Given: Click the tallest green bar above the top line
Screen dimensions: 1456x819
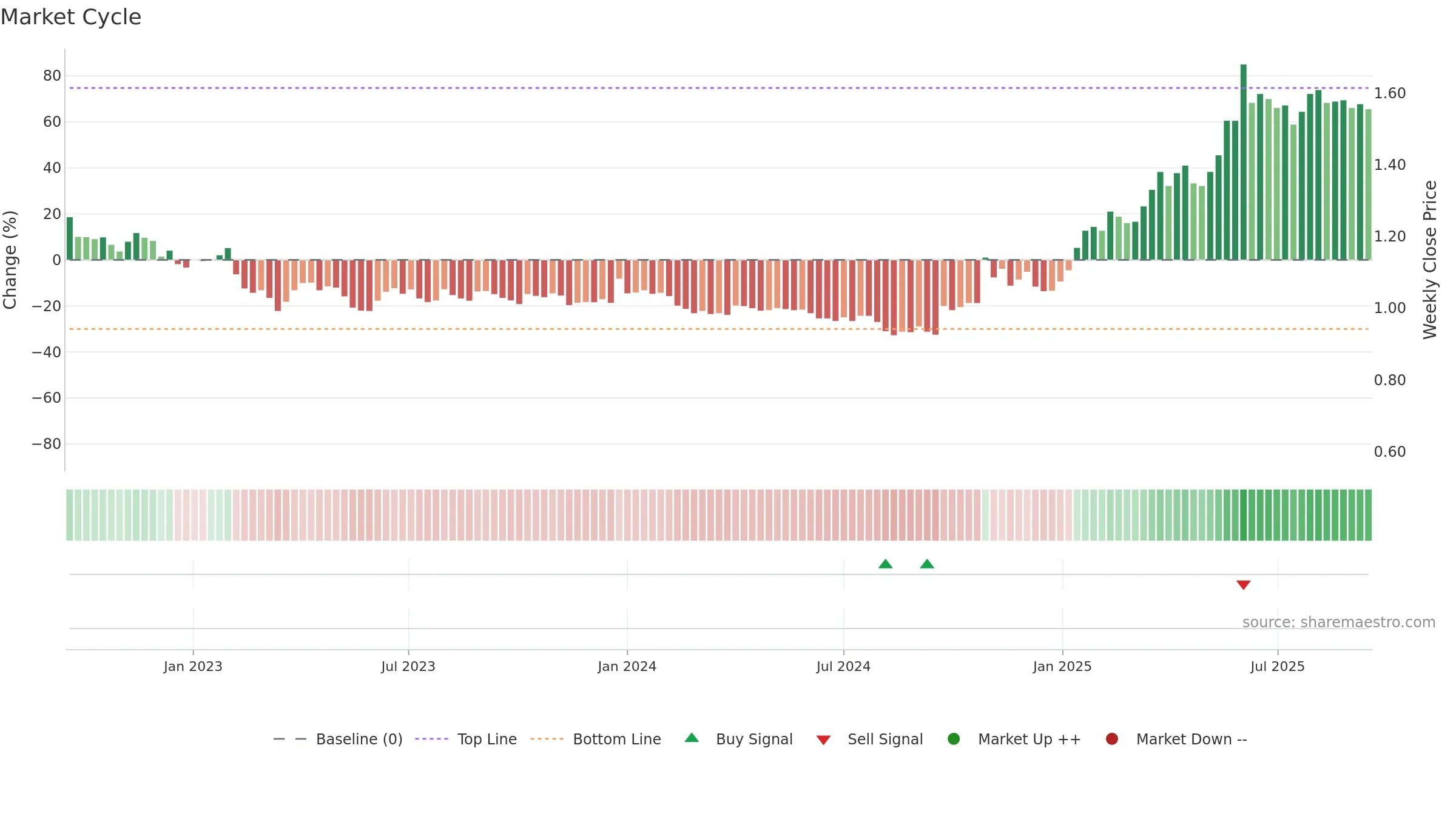Looking at the screenshot, I should pos(1244,162).
